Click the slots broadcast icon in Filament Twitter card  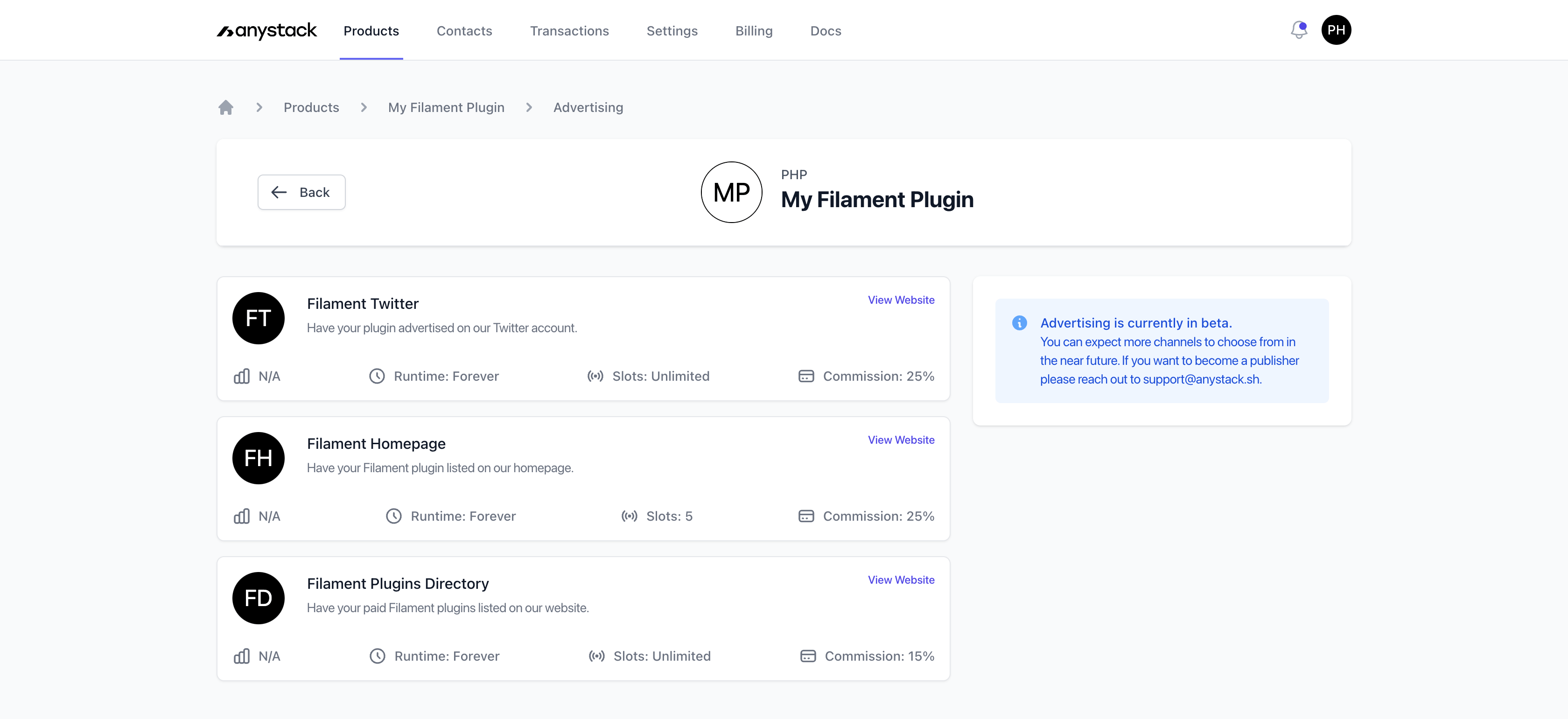click(595, 376)
